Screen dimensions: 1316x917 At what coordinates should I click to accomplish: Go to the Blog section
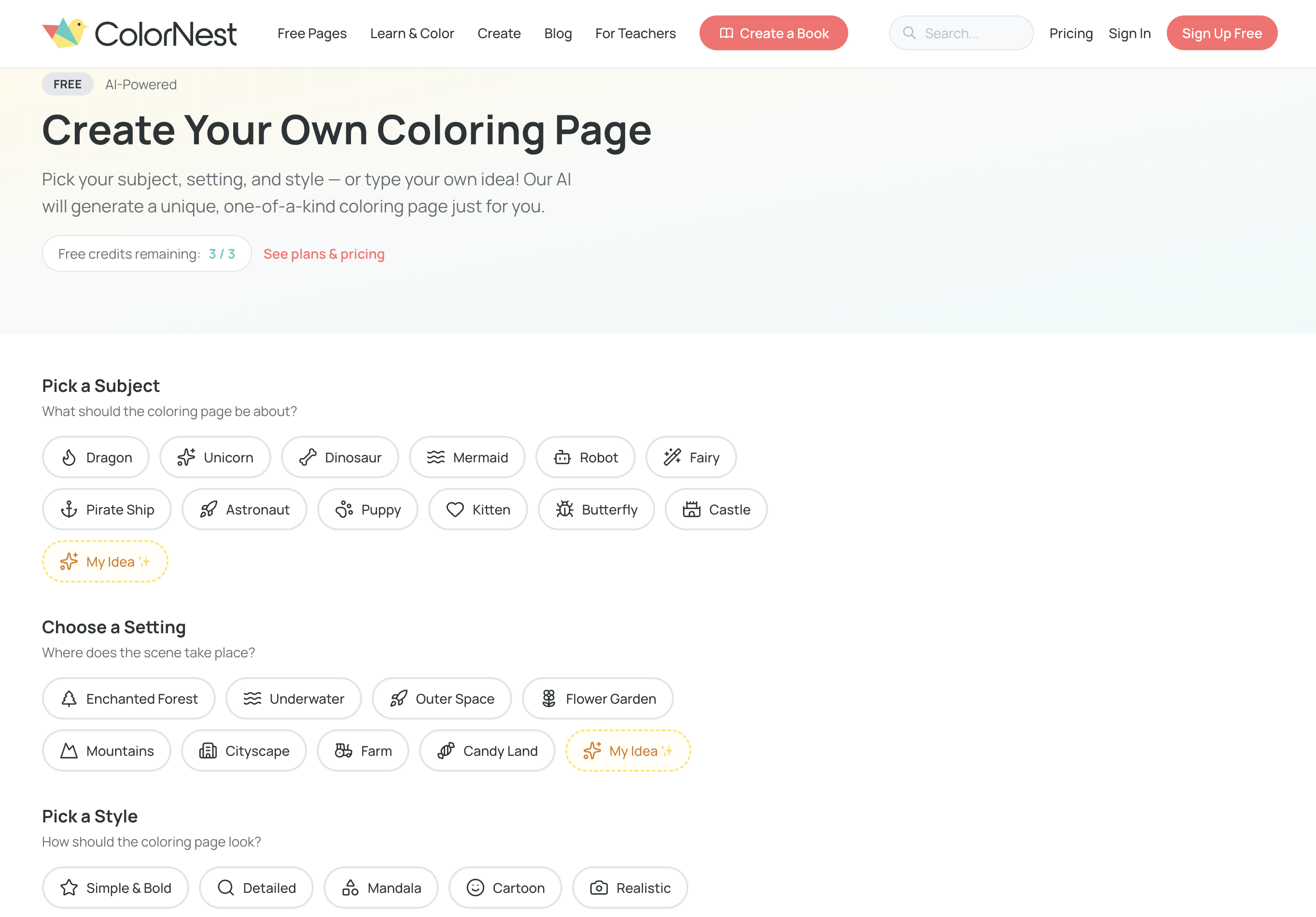(558, 33)
